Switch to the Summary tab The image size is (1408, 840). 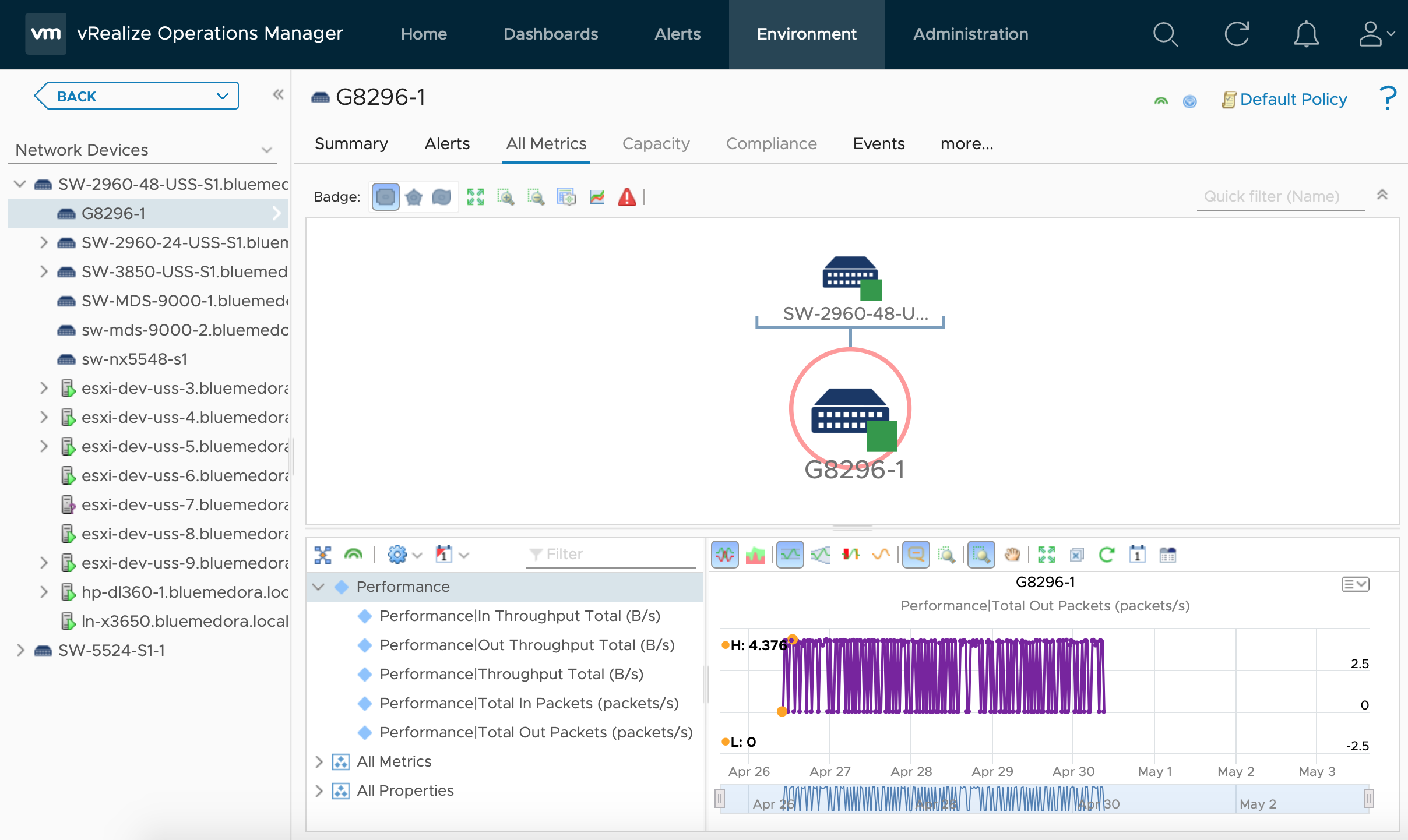[351, 144]
